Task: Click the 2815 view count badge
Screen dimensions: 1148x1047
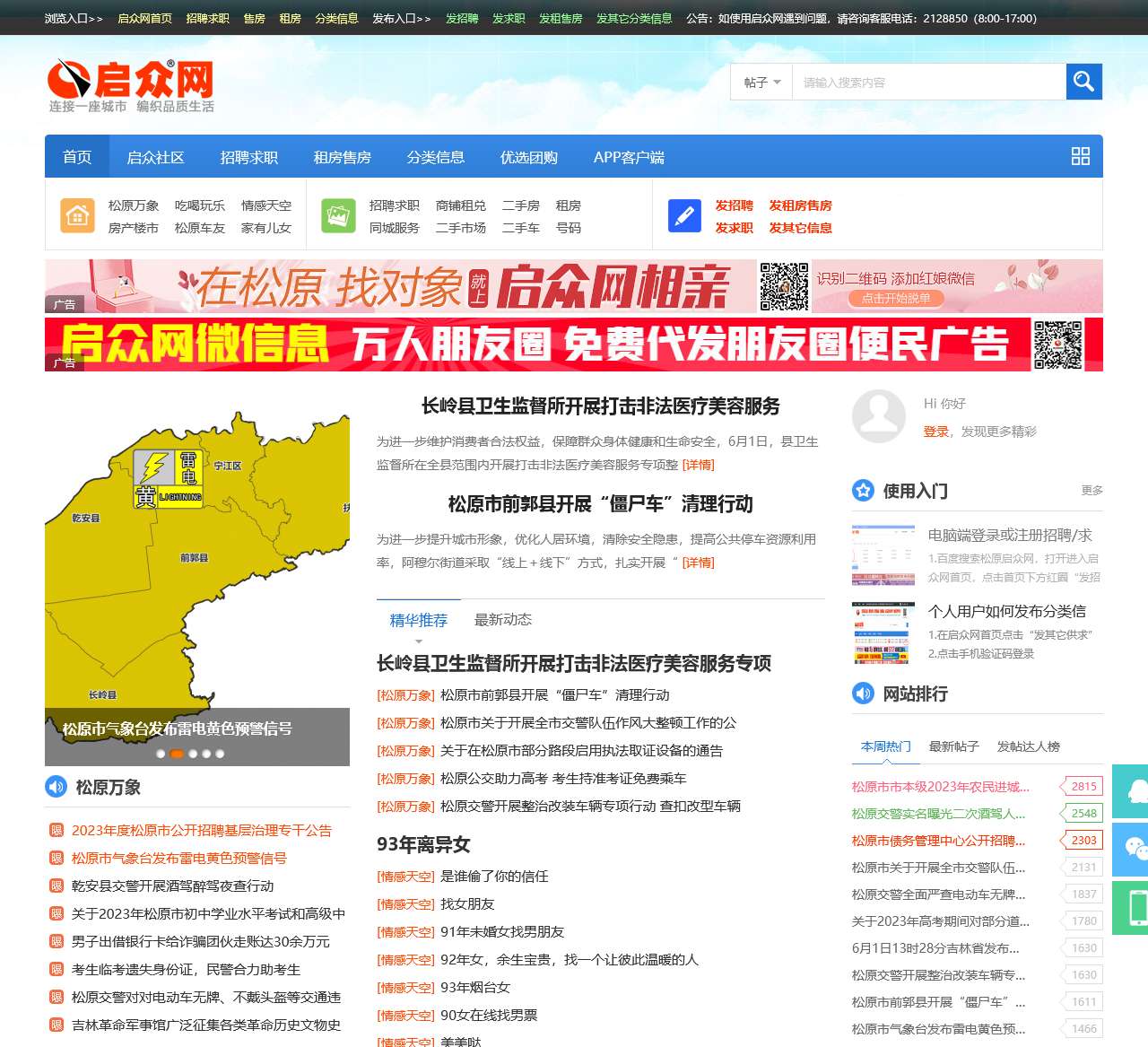Action: click(x=1083, y=786)
